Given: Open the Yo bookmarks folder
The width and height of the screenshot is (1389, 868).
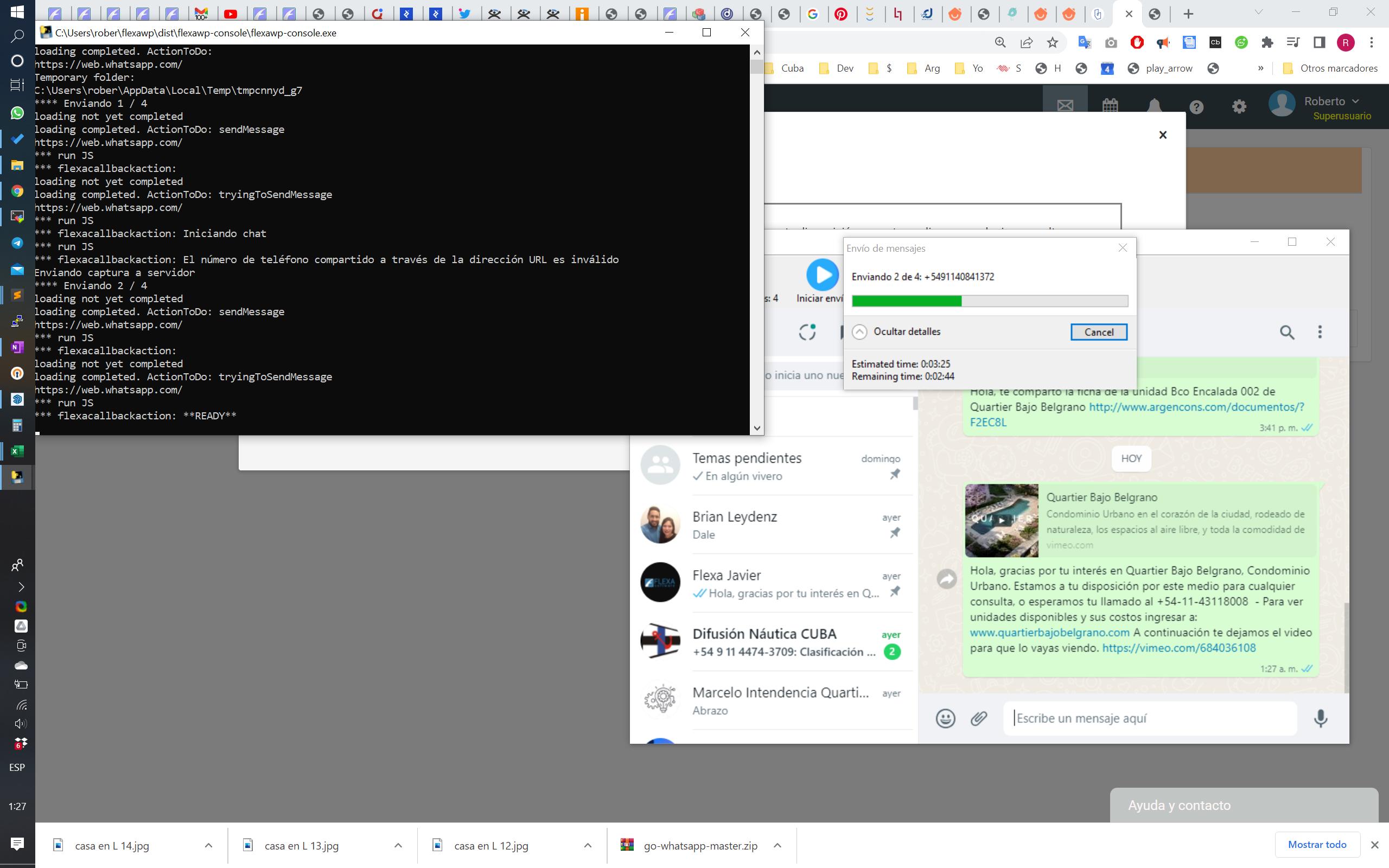Looking at the screenshot, I should pos(969,68).
